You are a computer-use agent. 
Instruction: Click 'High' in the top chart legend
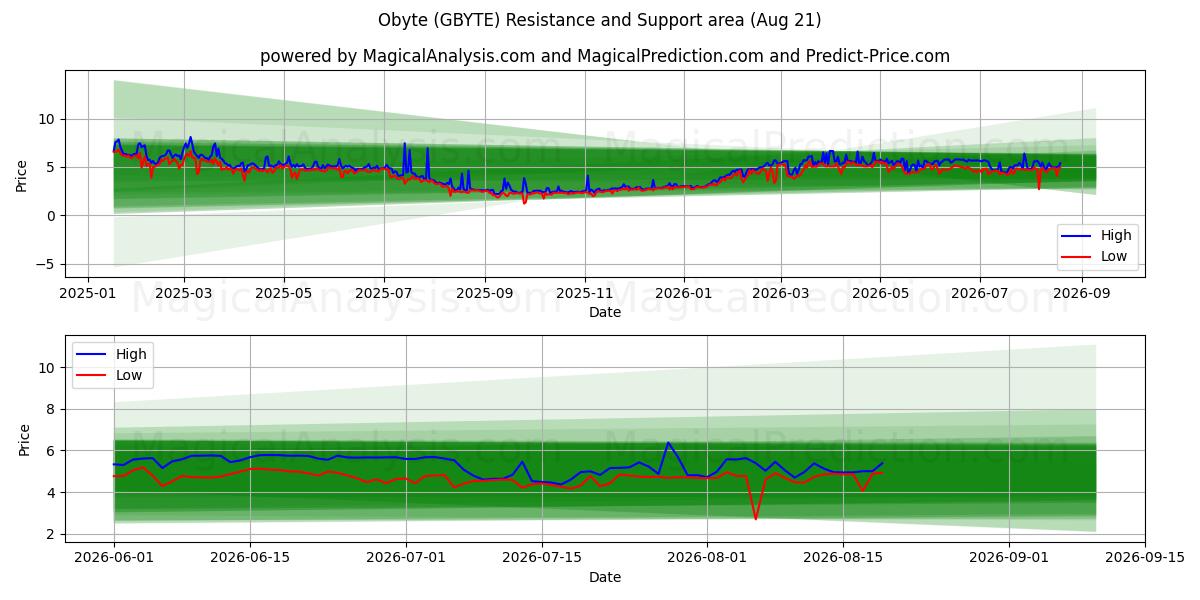click(1116, 236)
